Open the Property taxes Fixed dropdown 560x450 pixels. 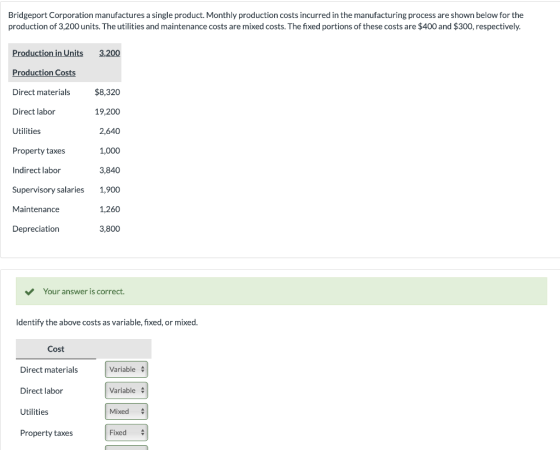pyautogui.click(x=126, y=432)
